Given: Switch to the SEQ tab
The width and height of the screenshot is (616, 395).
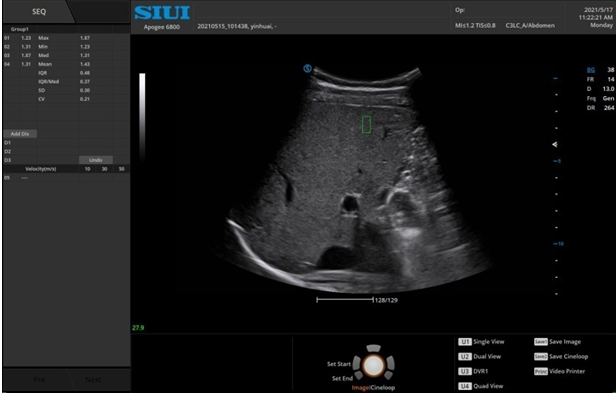Looking at the screenshot, I should tap(38, 12).
